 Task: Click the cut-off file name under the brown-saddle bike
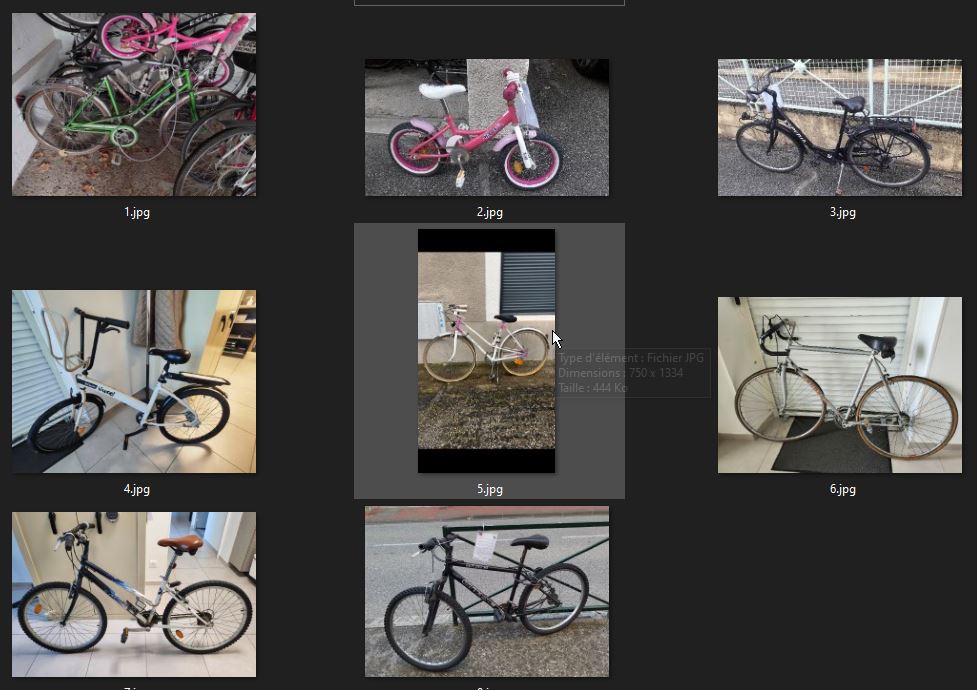point(136,688)
